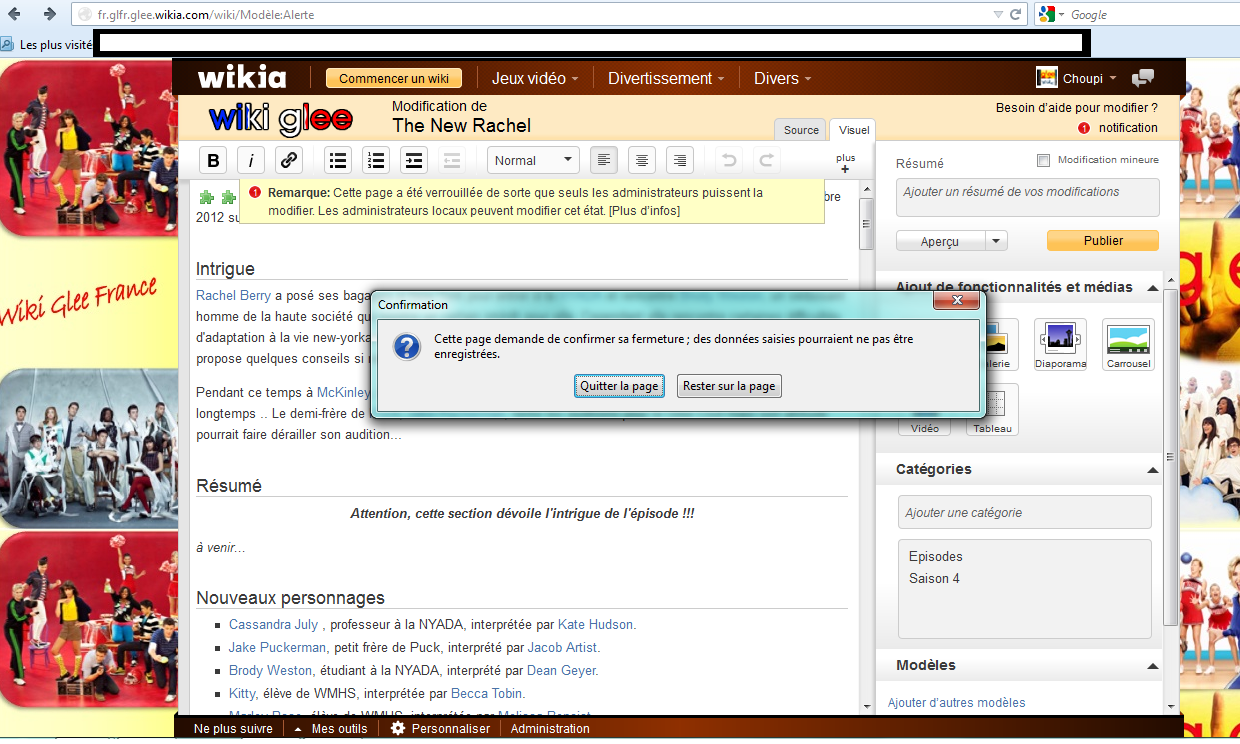This screenshot has width=1240, height=744.
Task: Expand the Divers menu
Action: (x=783, y=78)
